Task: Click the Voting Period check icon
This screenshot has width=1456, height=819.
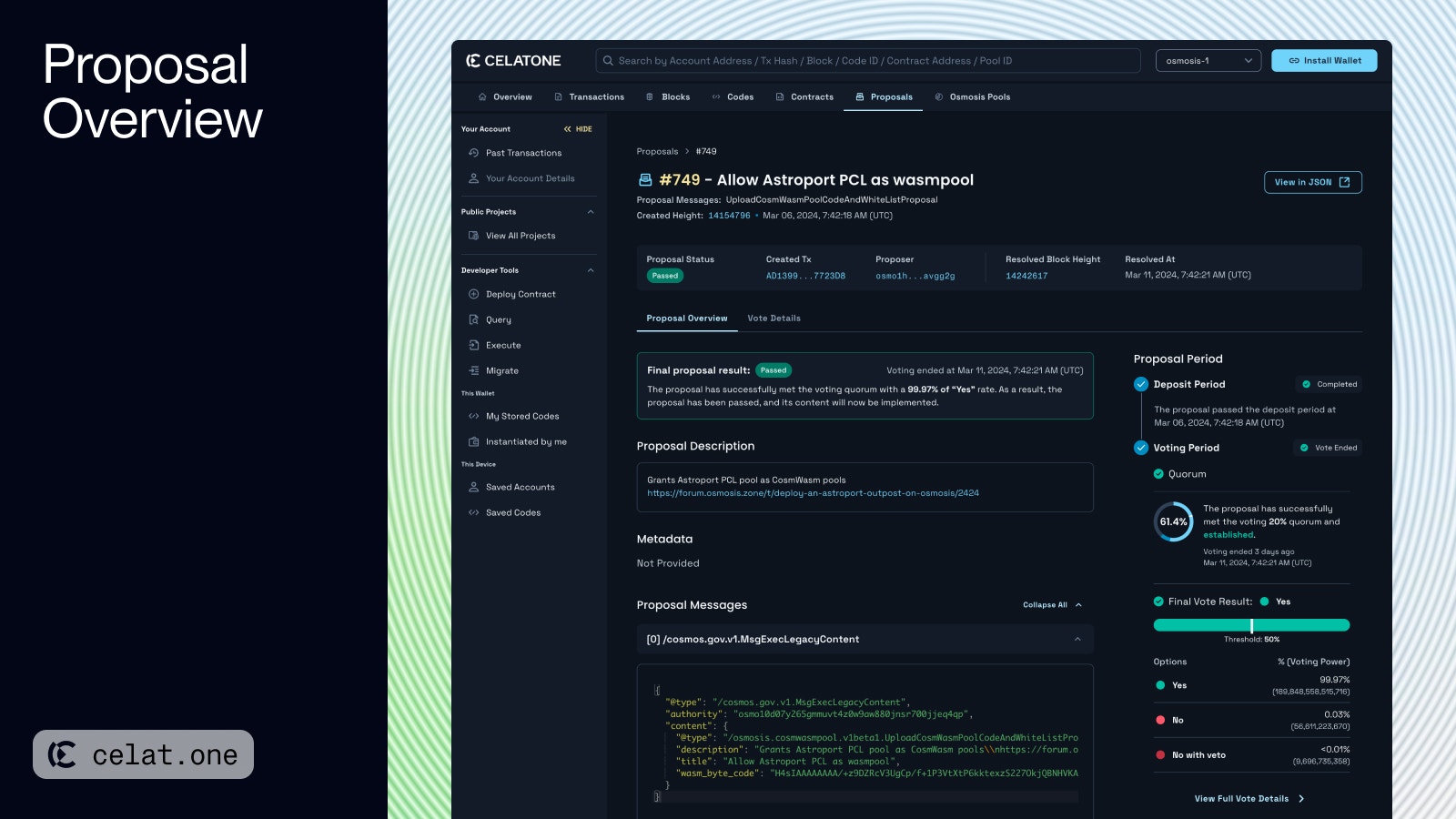Action: click(1141, 448)
